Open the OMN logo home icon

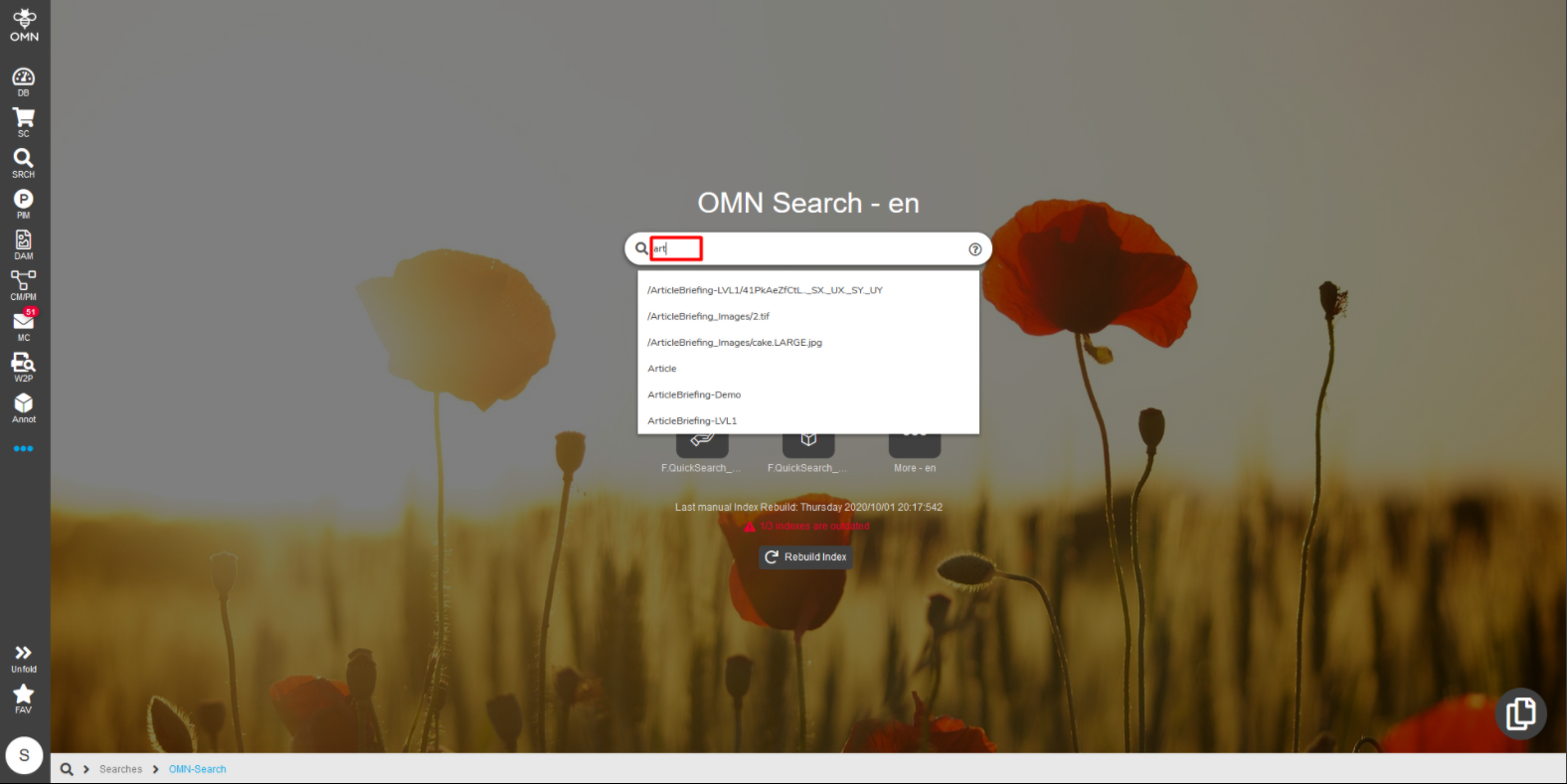[24, 25]
